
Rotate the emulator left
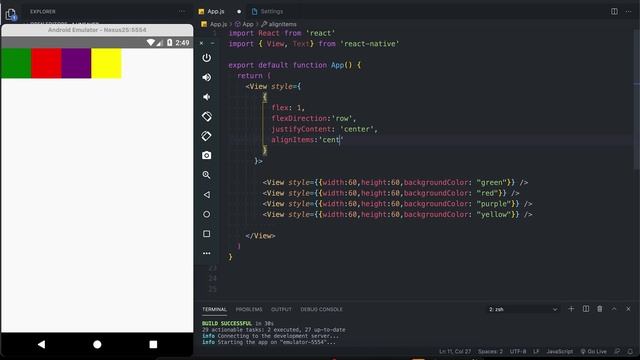pos(207,116)
